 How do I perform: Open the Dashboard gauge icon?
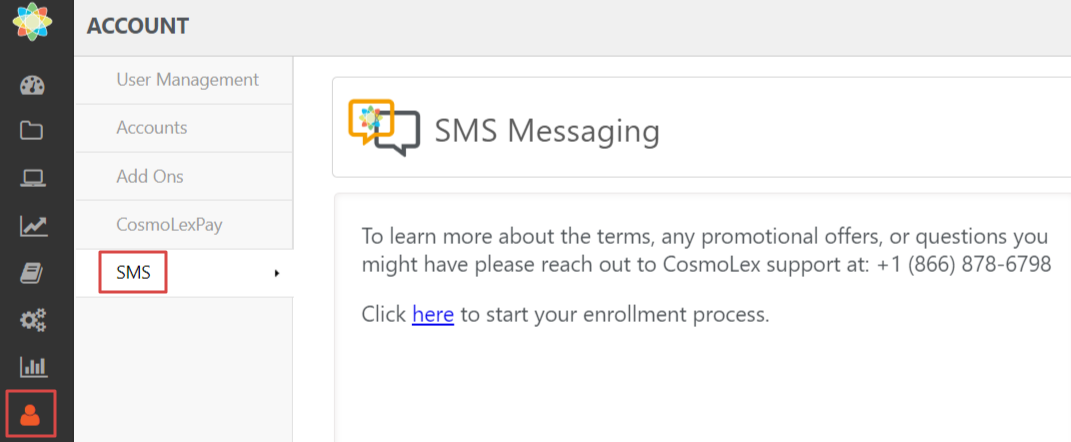33,84
